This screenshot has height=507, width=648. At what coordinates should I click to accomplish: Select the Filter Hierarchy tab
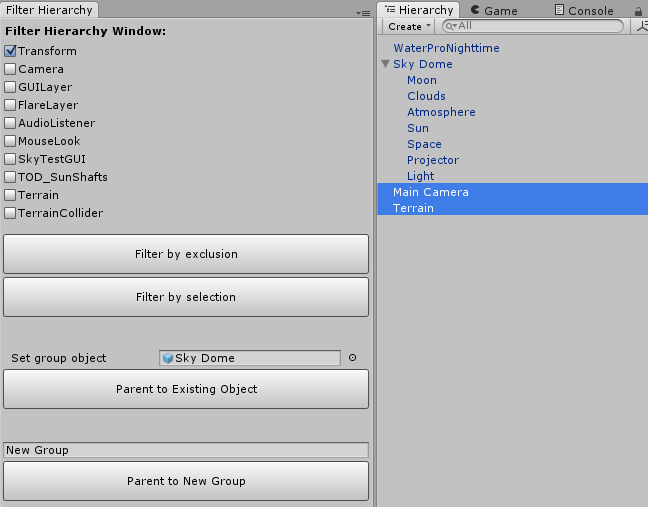(x=49, y=10)
